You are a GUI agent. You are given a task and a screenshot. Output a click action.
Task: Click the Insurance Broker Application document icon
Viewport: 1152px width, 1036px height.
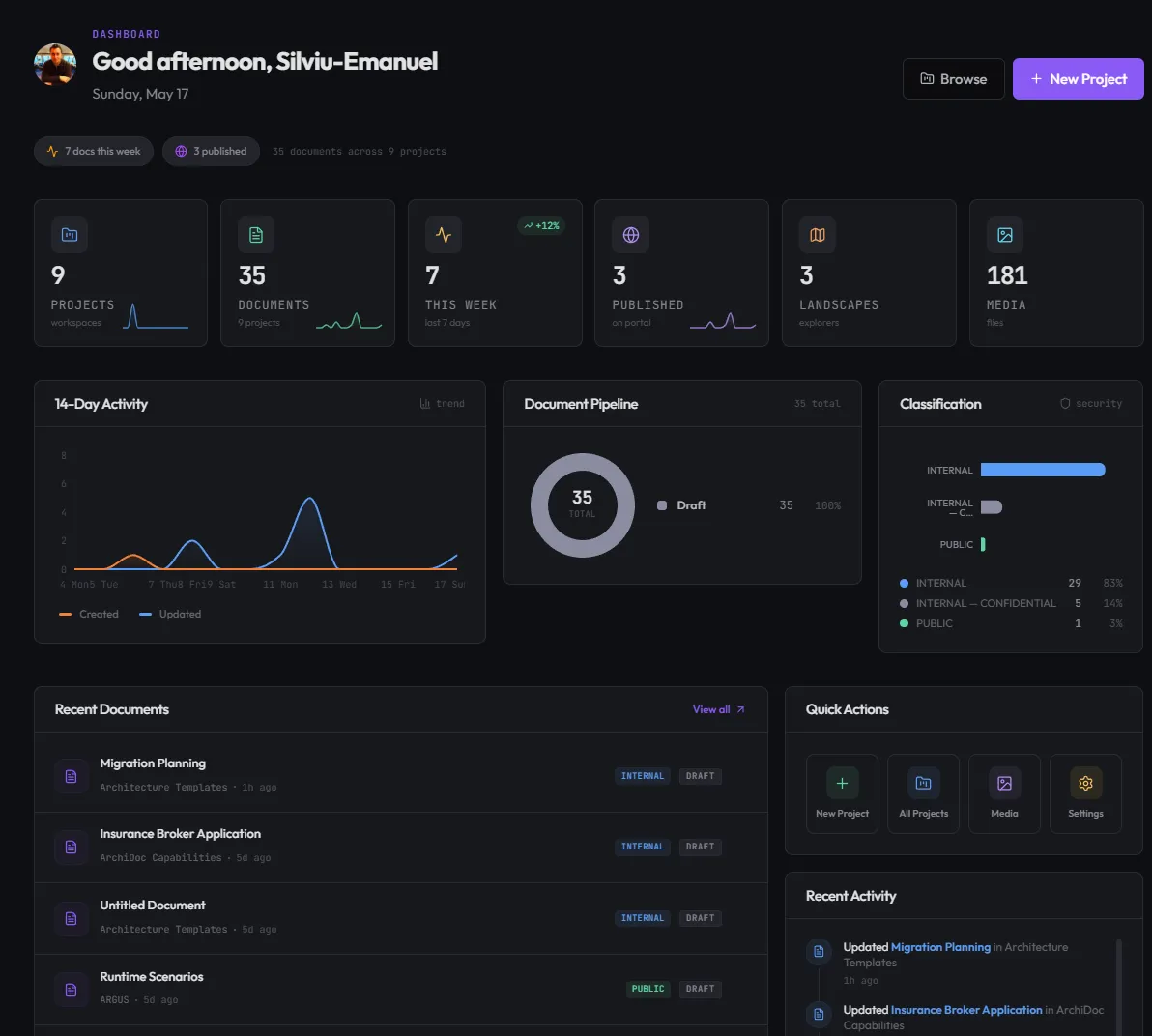(x=72, y=848)
